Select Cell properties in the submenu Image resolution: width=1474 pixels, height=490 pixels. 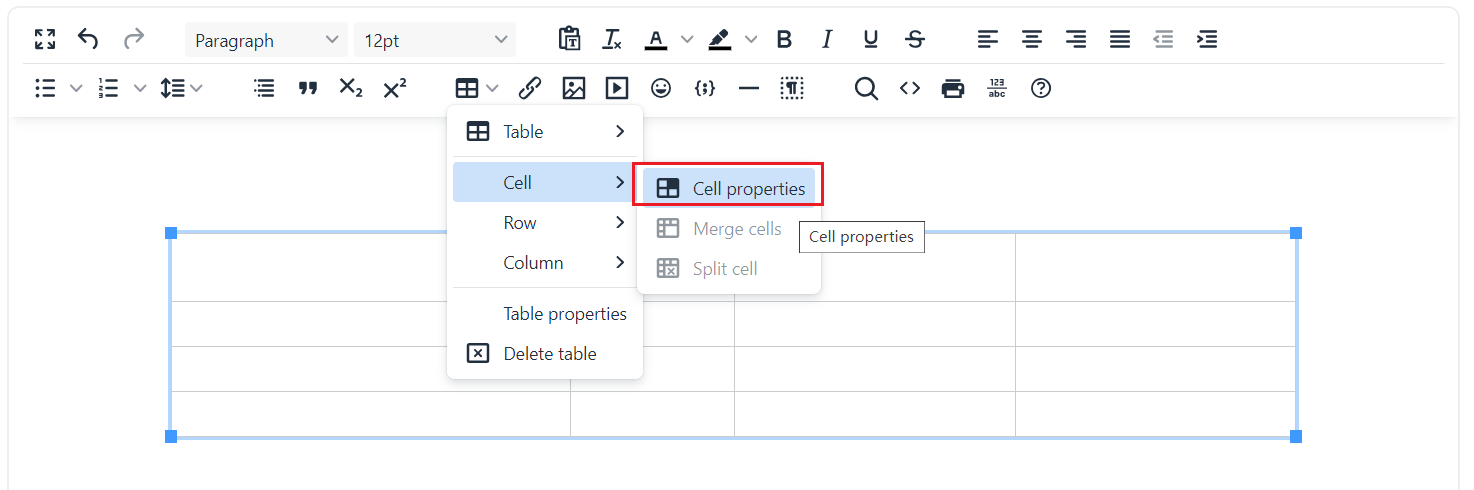[x=729, y=189]
